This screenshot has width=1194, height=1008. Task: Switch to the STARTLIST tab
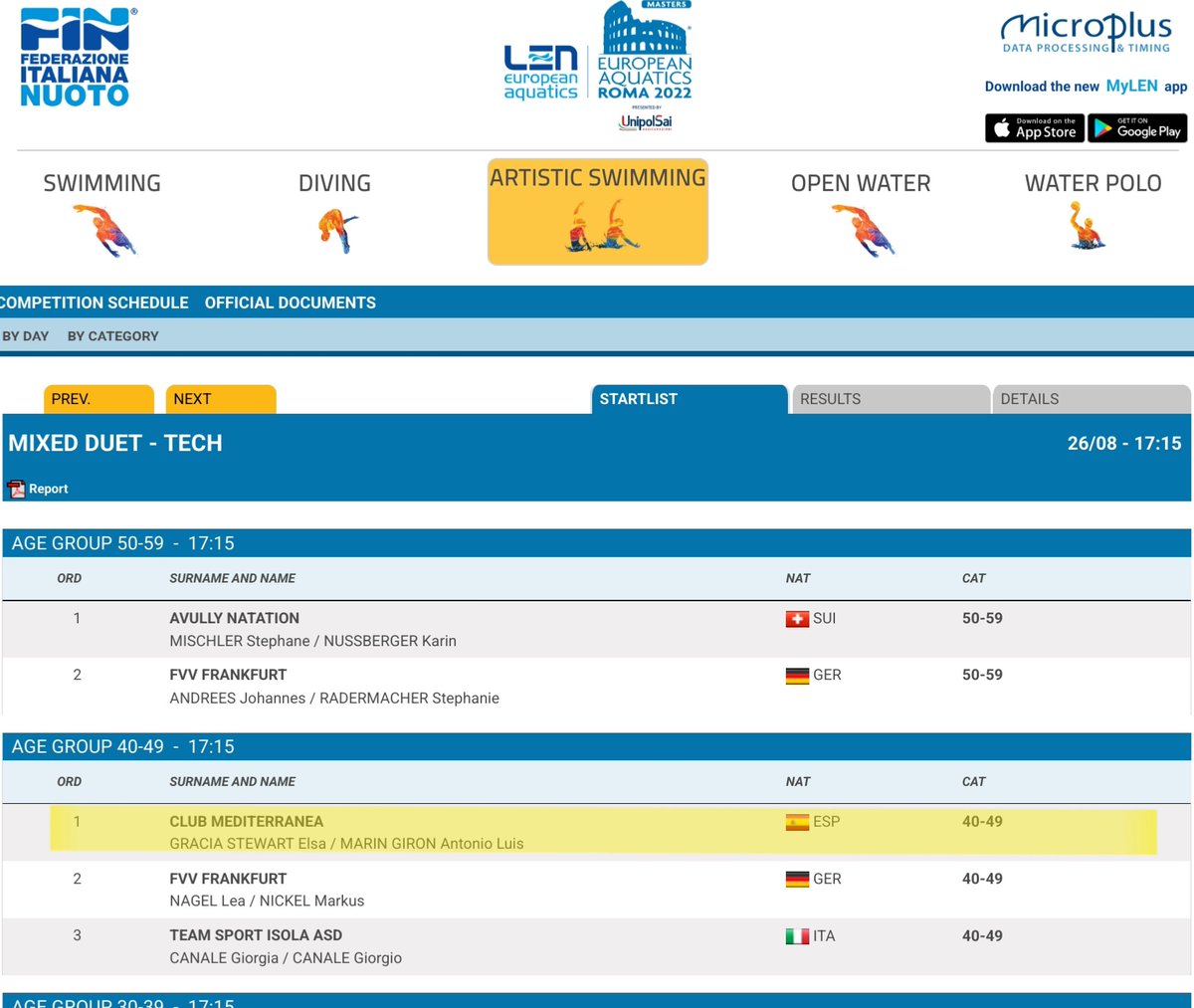[690, 399]
